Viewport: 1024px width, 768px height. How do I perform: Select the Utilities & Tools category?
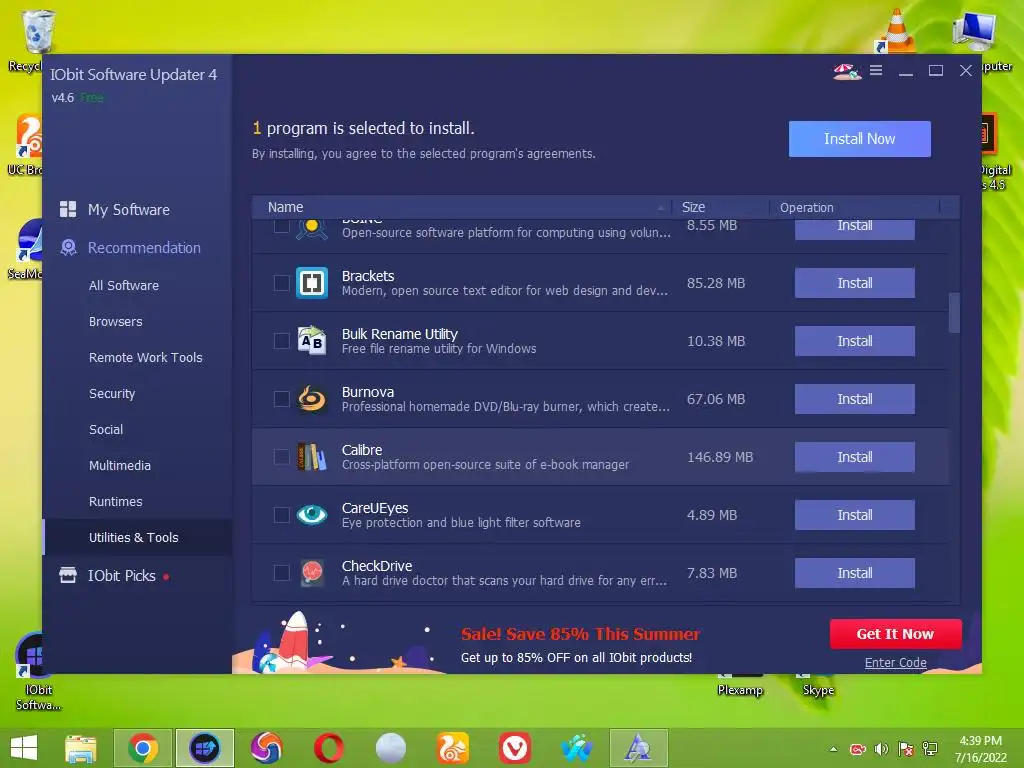(133, 537)
